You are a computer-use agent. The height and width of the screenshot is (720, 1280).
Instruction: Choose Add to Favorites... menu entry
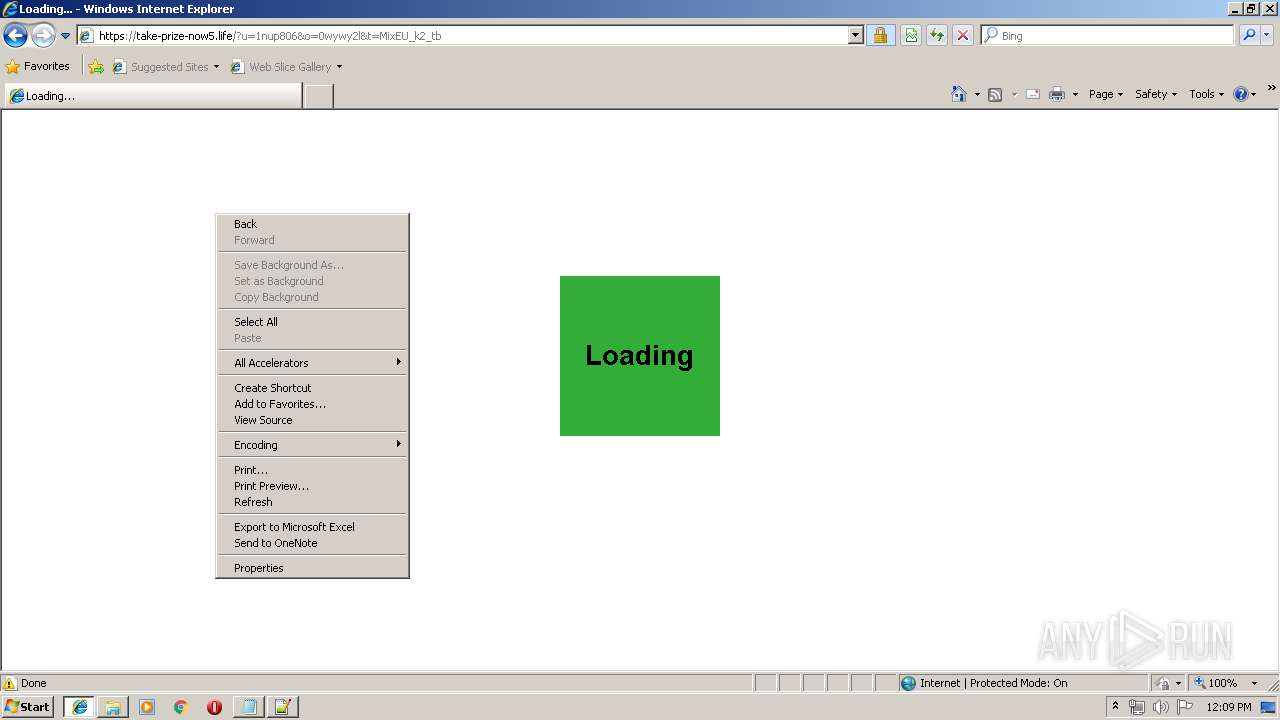312,404
